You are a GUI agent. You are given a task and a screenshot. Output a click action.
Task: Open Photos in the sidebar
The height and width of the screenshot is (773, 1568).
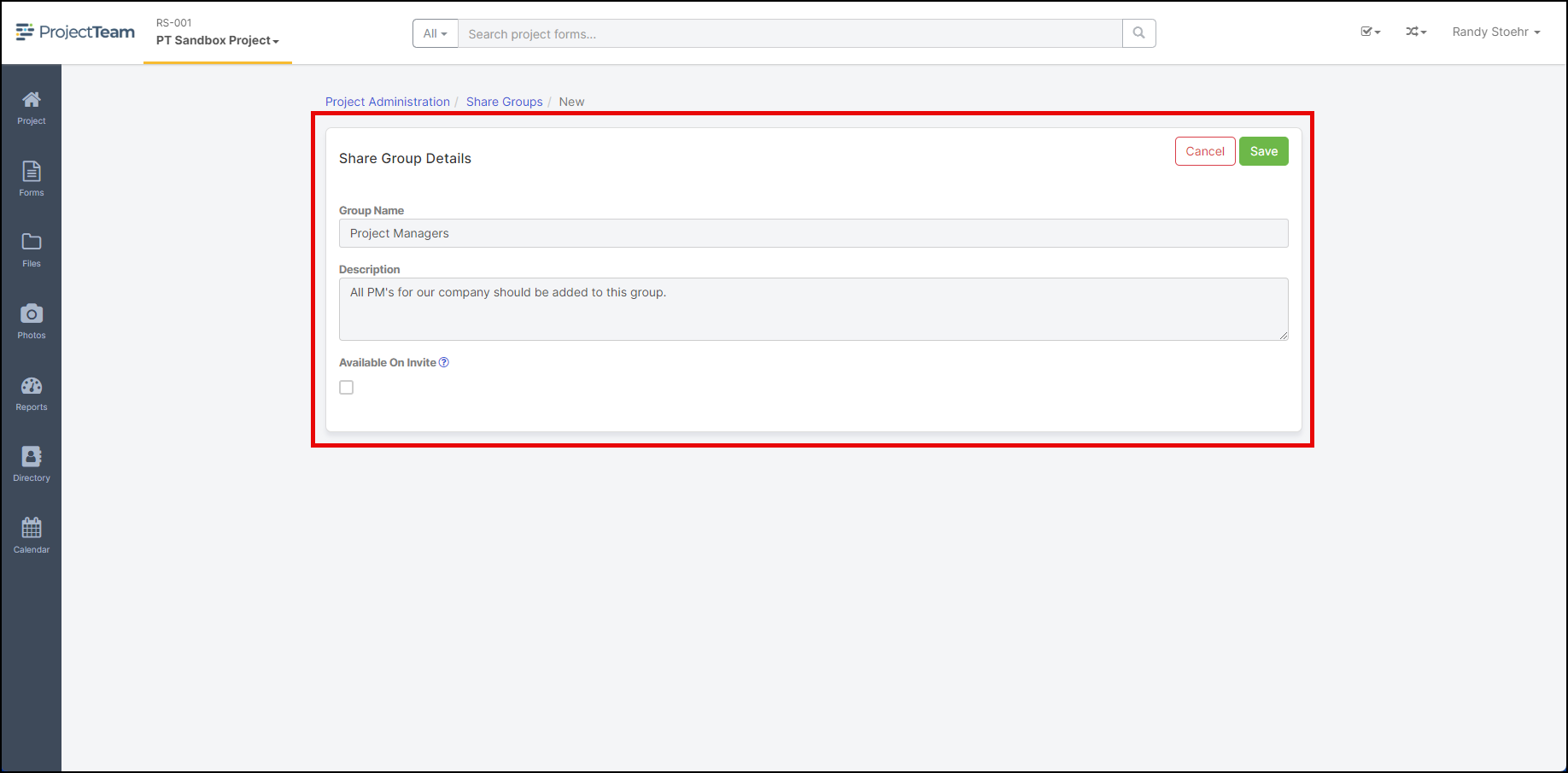click(x=32, y=322)
